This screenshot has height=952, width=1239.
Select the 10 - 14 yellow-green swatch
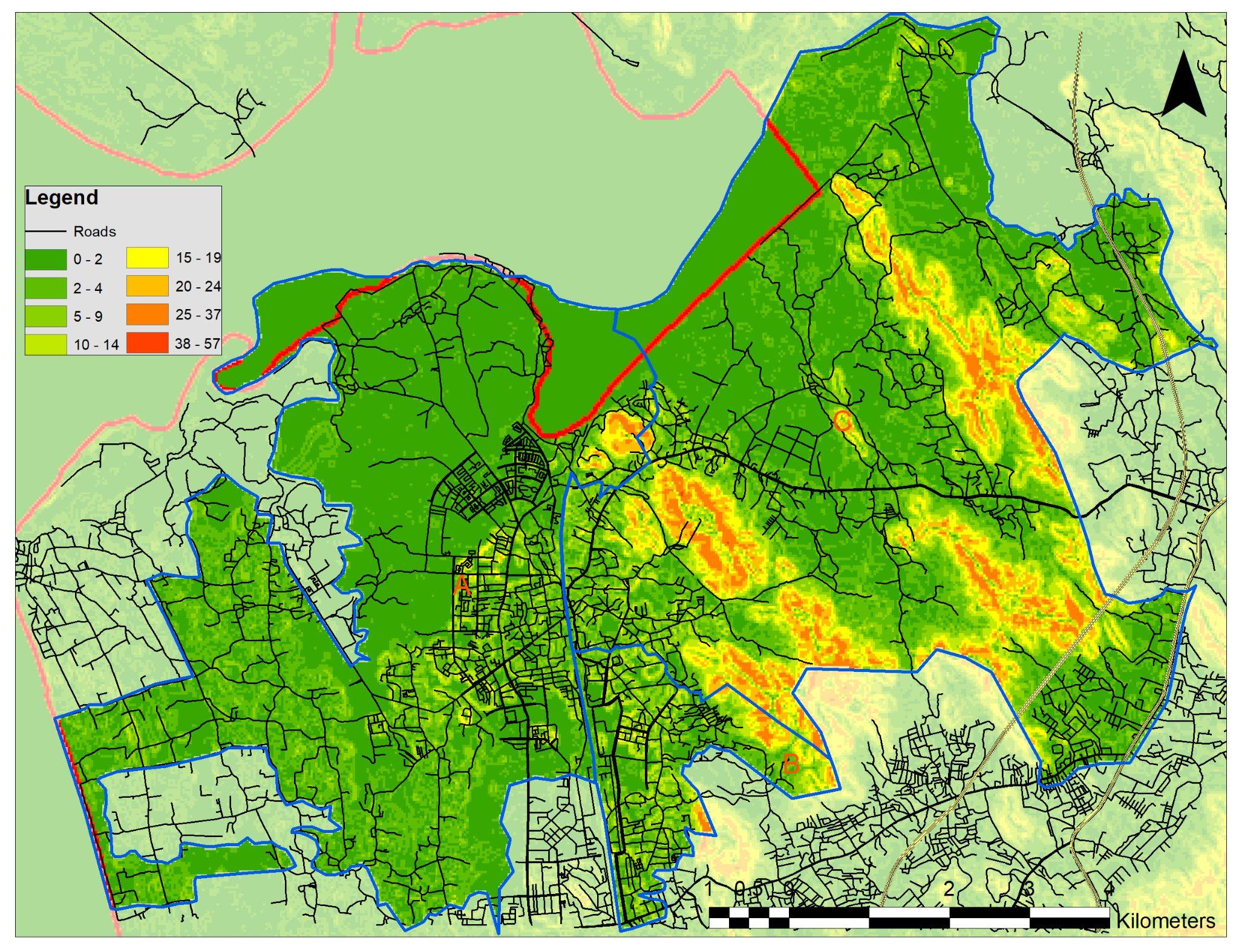click(45, 345)
